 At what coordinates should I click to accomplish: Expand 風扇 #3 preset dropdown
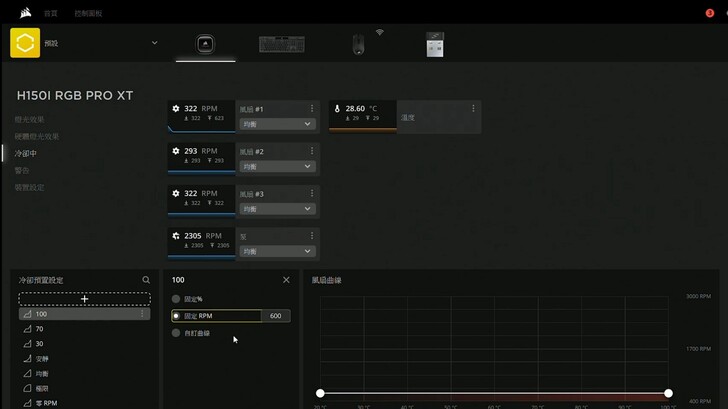(278, 209)
